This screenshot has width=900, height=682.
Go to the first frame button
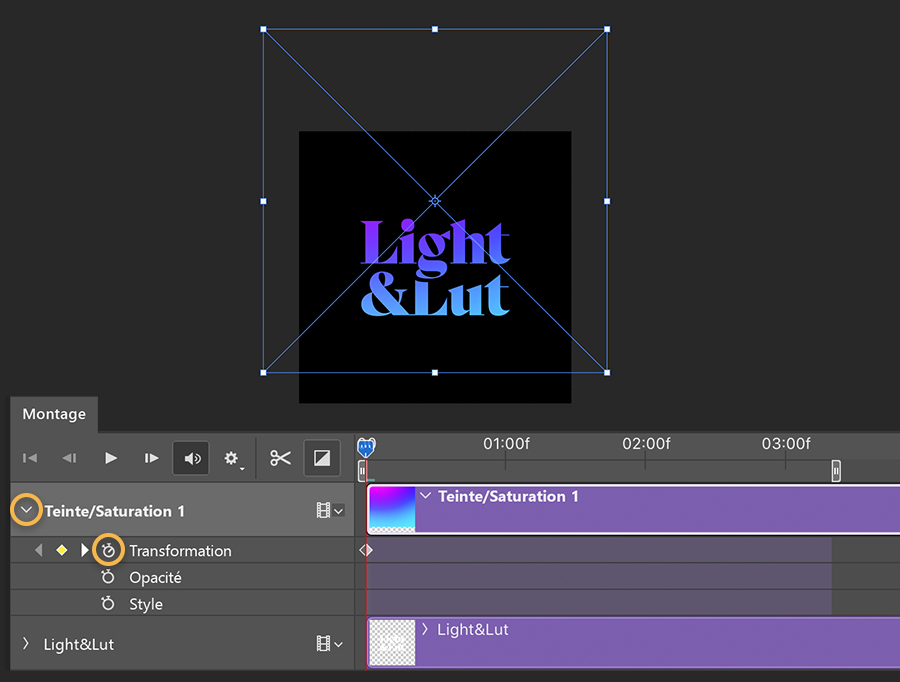[x=30, y=458]
